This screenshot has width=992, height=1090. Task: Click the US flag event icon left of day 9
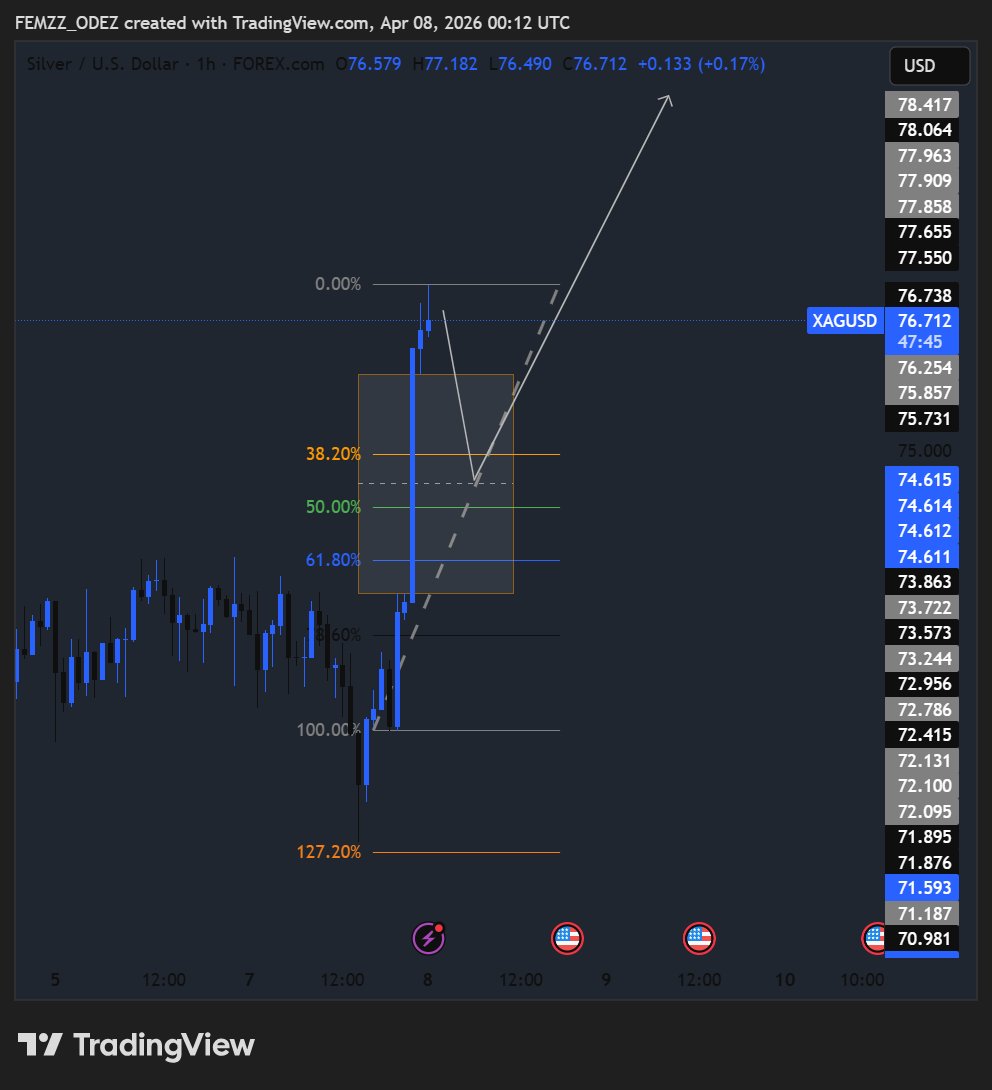pyautogui.click(x=567, y=938)
